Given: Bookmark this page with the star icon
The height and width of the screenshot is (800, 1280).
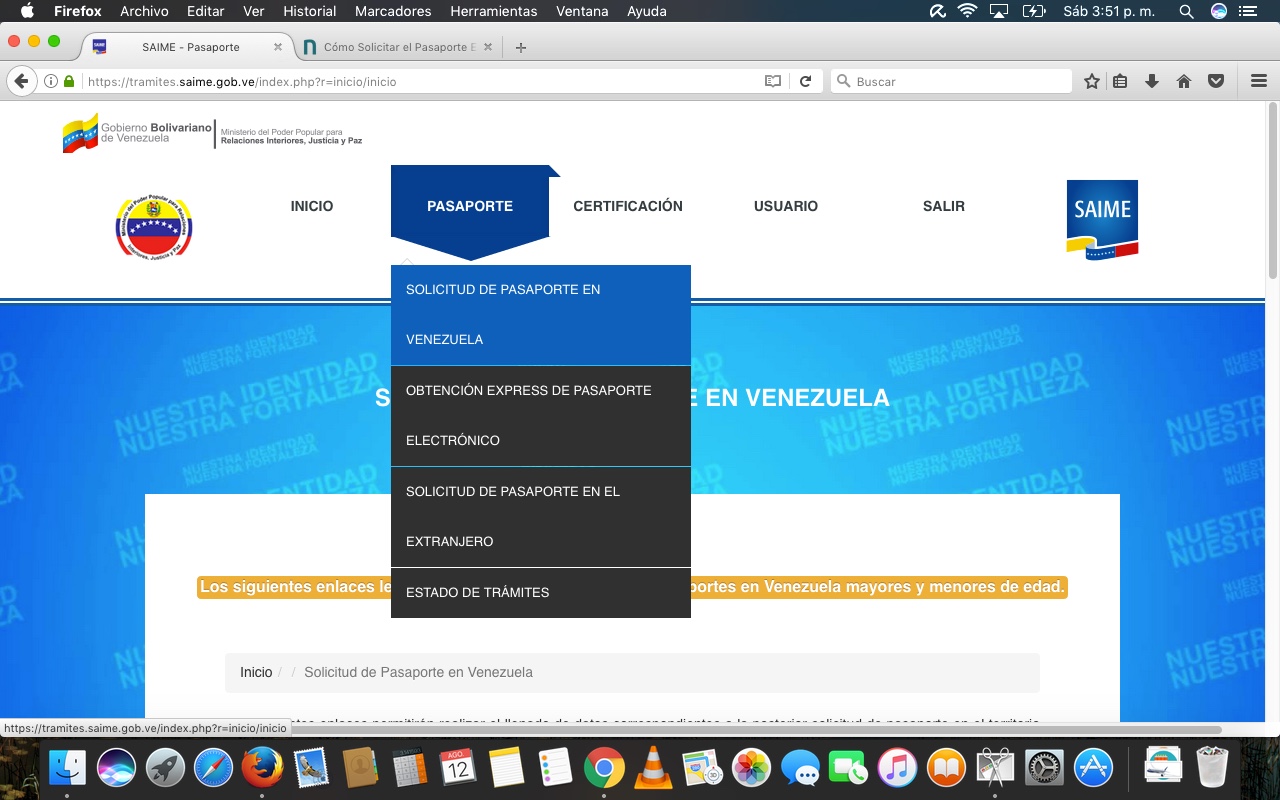Looking at the screenshot, I should click(x=1092, y=81).
